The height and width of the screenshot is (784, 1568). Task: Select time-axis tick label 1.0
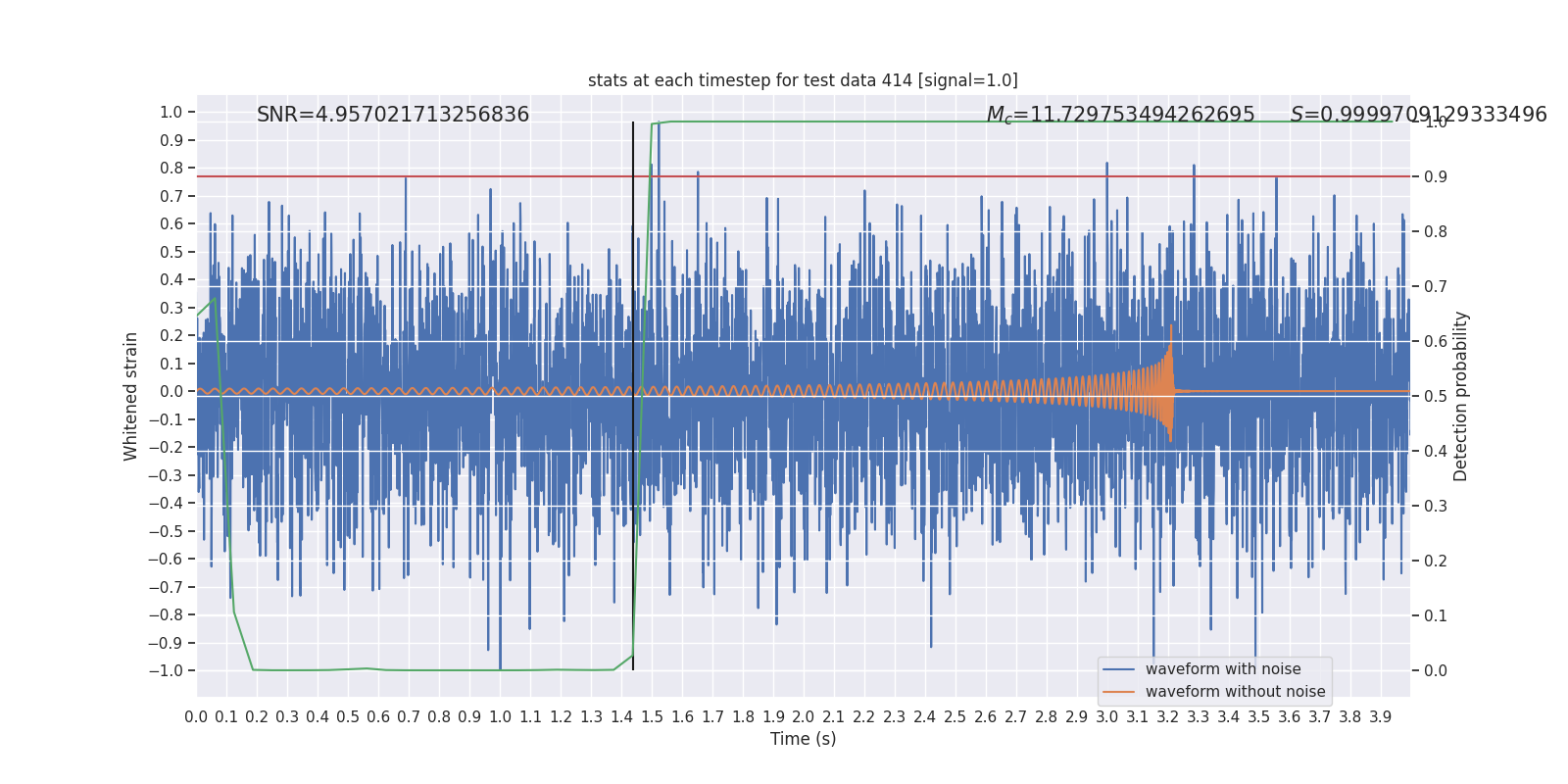500,717
